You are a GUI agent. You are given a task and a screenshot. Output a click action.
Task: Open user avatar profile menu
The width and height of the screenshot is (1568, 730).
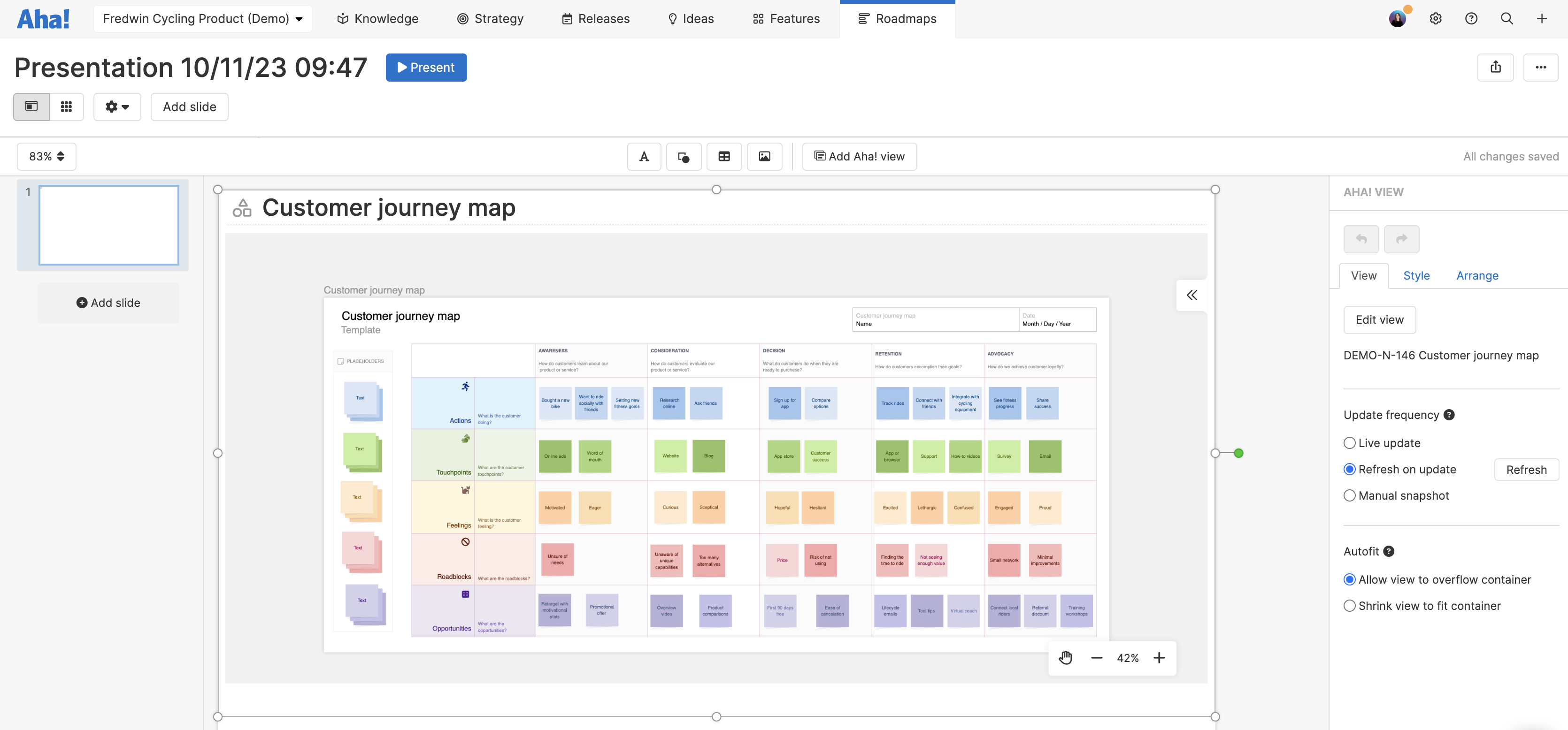coord(1398,19)
